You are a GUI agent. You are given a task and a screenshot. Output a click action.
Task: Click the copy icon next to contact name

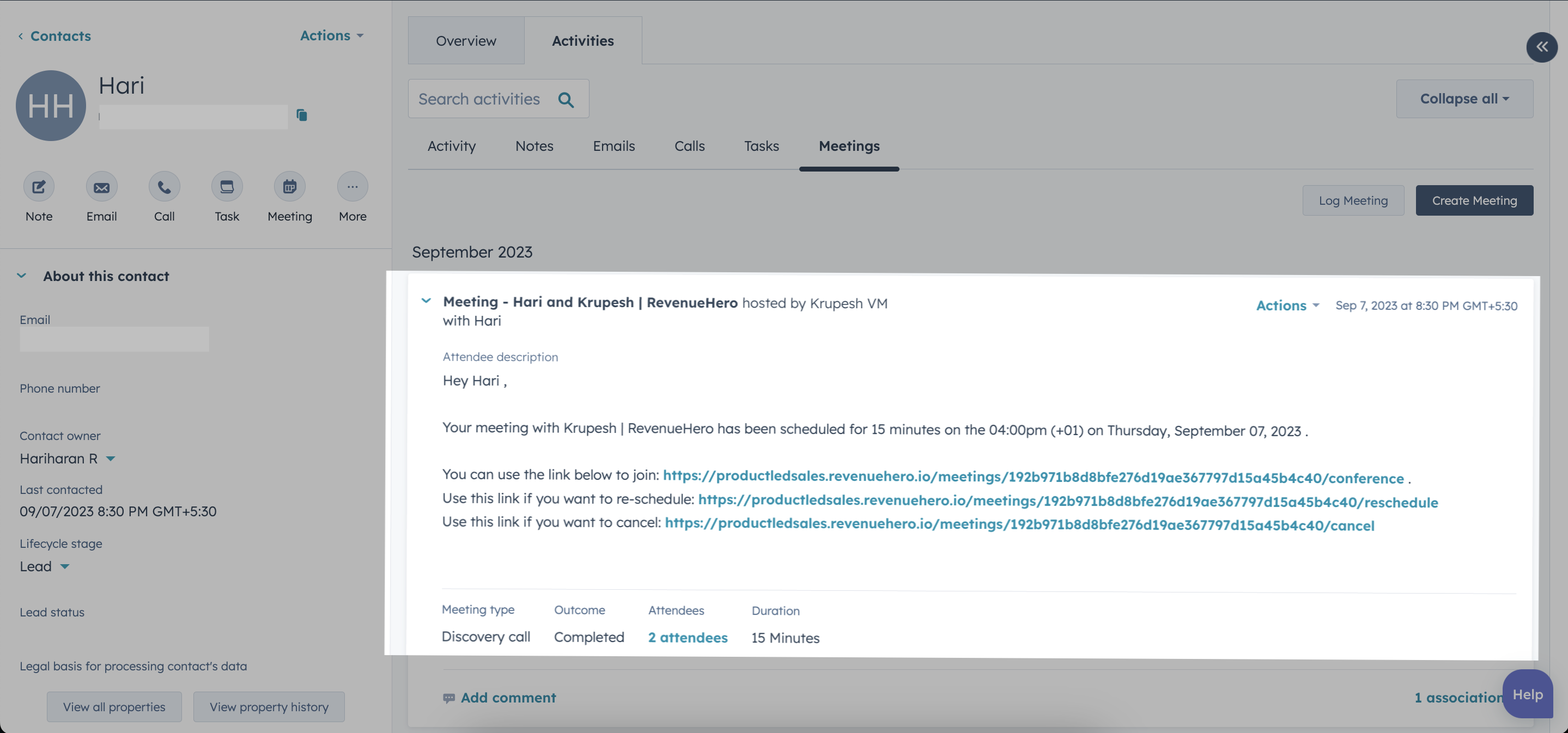click(301, 115)
